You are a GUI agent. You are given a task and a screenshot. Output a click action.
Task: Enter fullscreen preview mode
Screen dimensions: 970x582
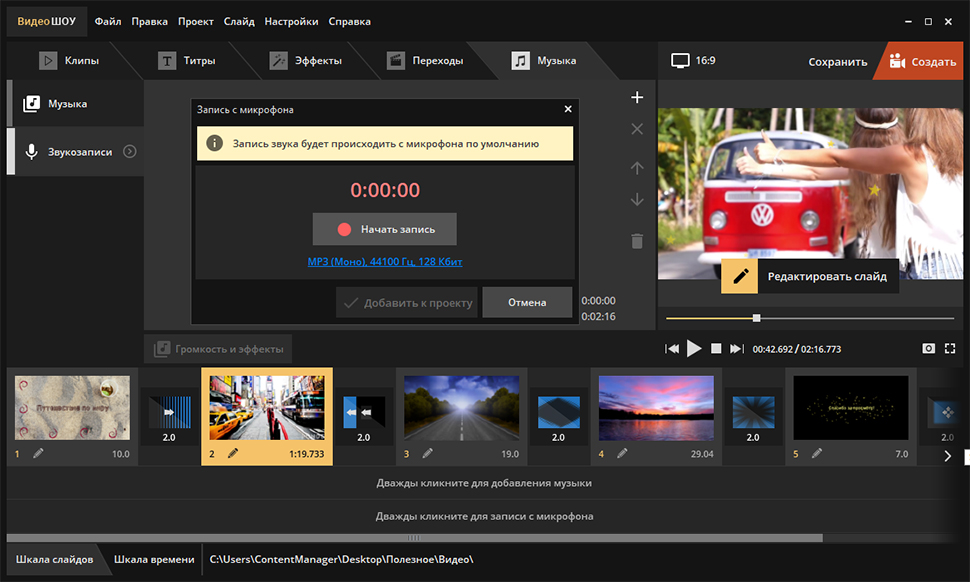(x=950, y=348)
